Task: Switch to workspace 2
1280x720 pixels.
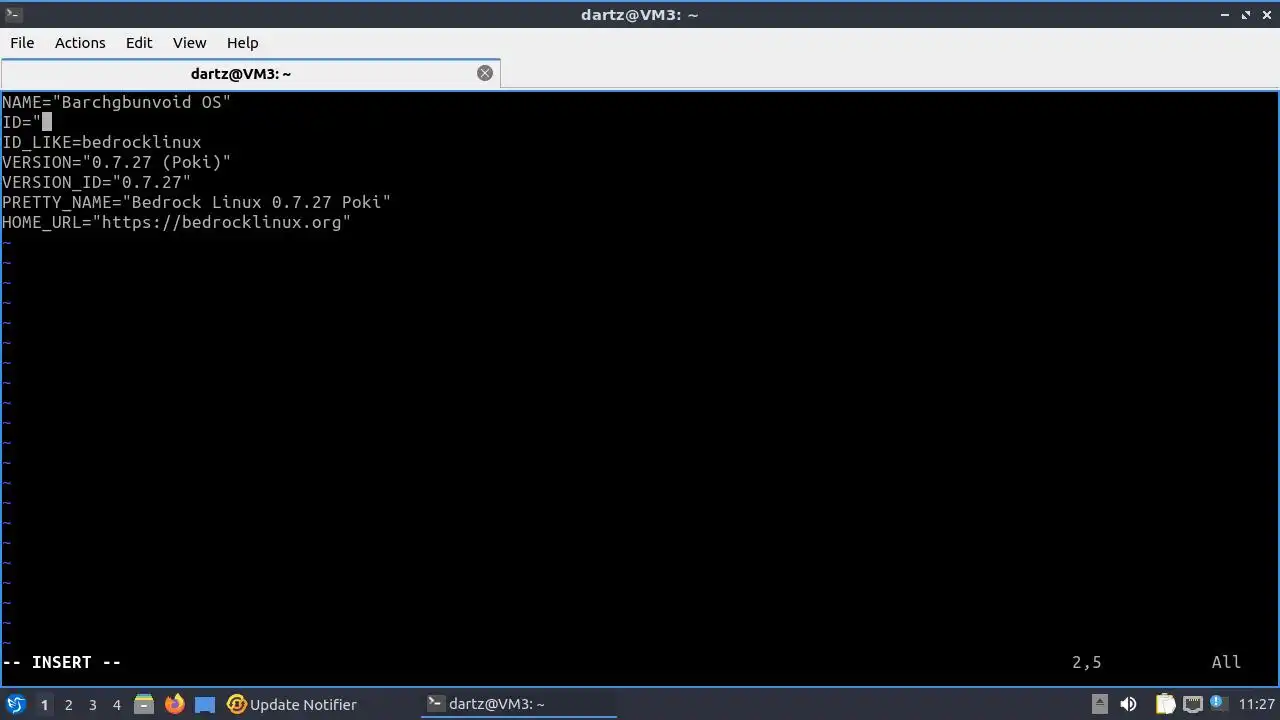Action: 68,705
